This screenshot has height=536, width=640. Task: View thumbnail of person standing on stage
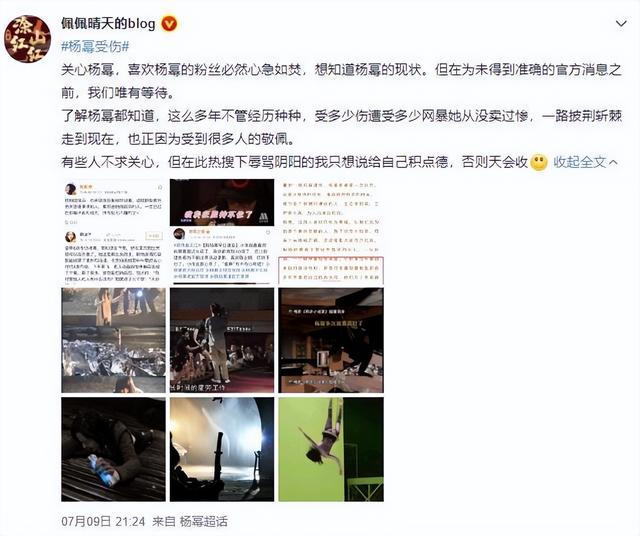222,340
